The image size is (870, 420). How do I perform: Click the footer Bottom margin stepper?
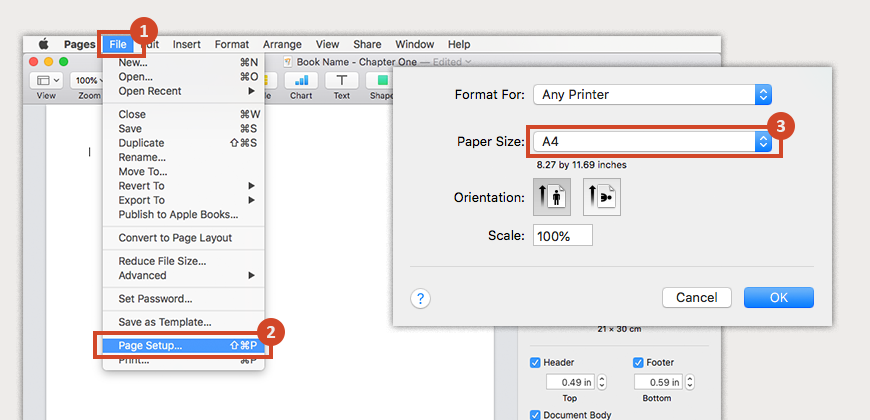pos(690,382)
